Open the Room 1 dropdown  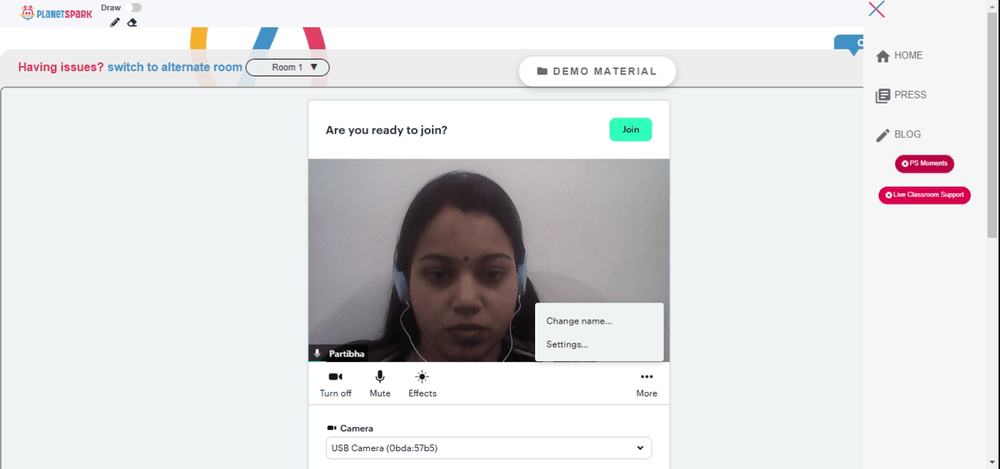[x=288, y=67]
